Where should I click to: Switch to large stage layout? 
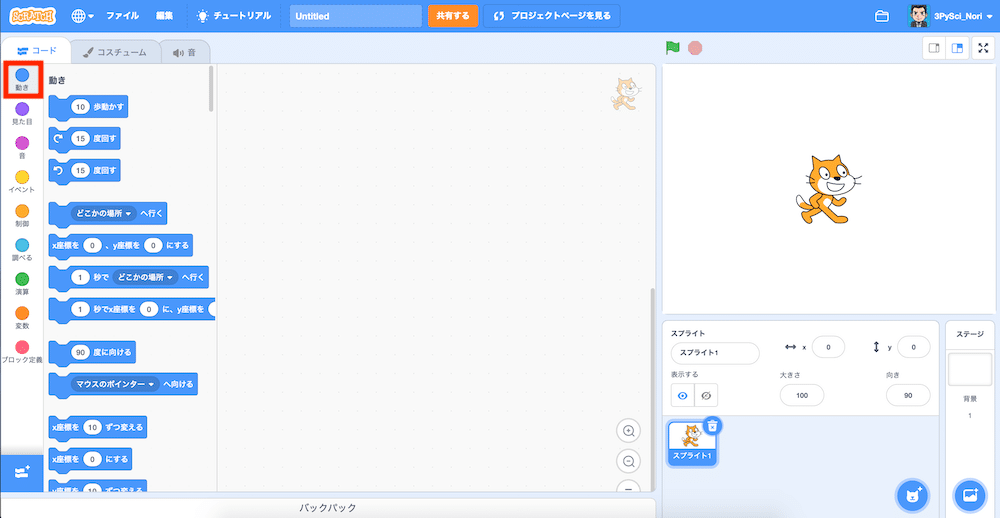pos(957,48)
